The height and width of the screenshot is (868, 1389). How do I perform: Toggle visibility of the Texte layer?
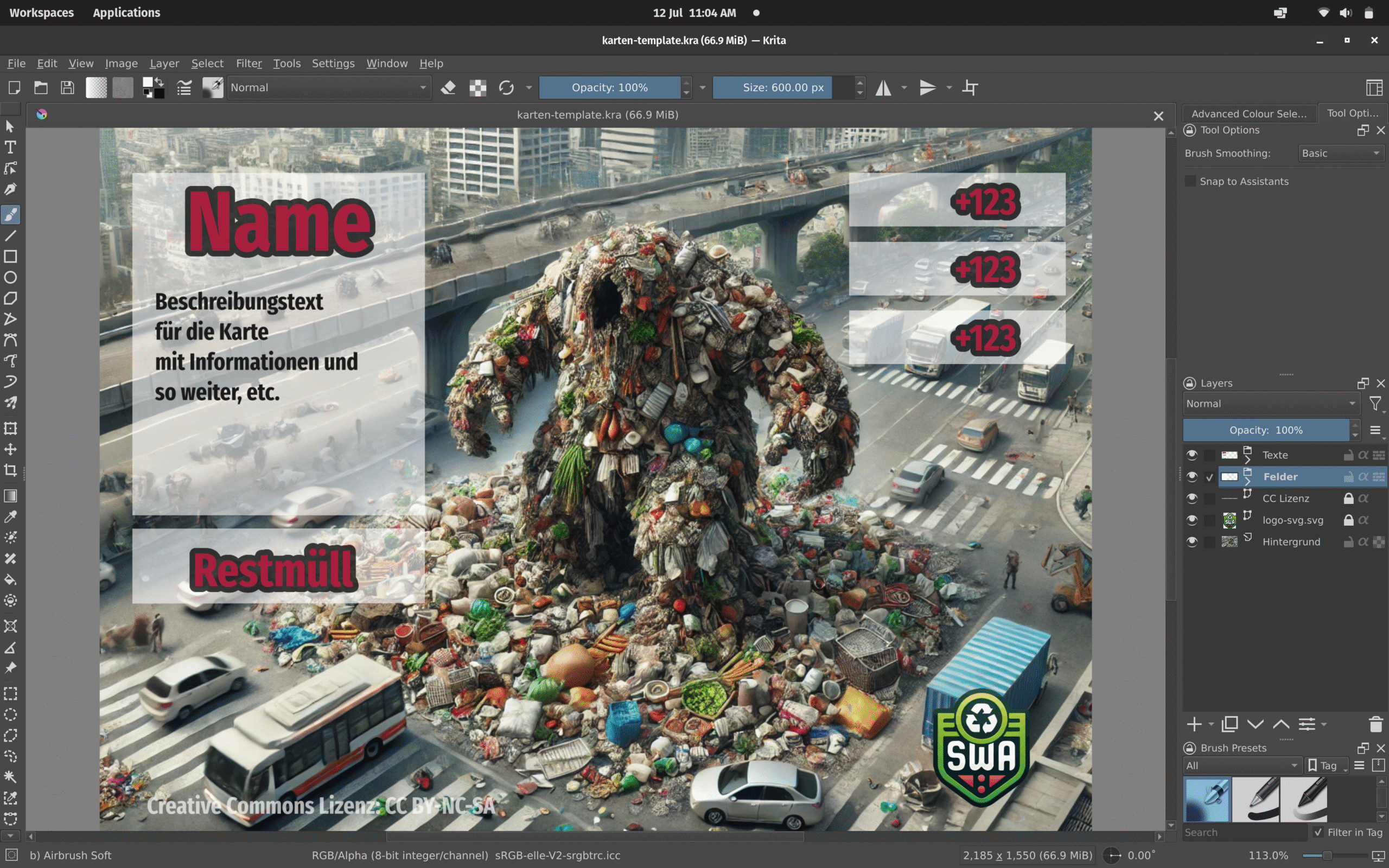1192,455
